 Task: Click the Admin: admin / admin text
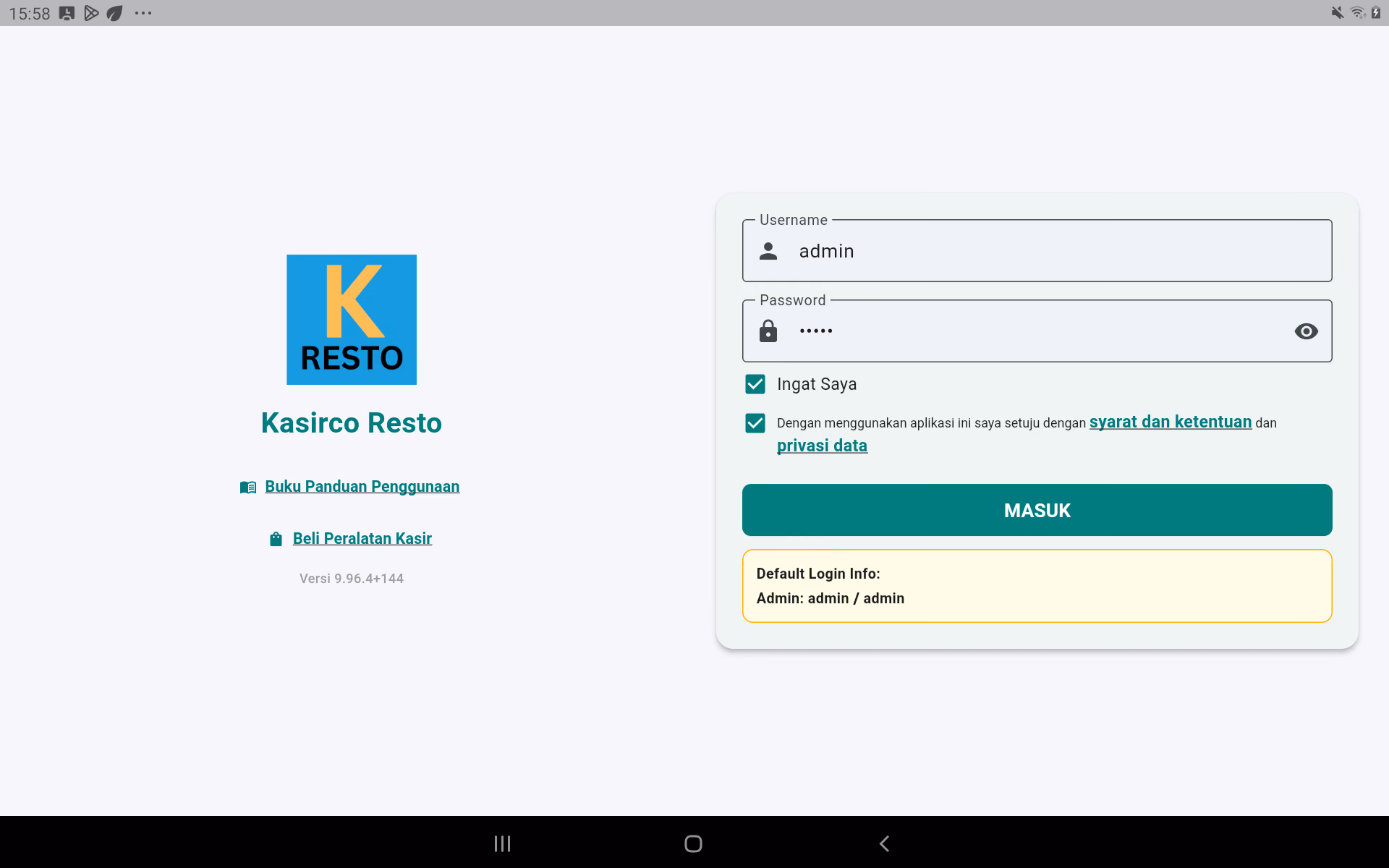point(831,598)
